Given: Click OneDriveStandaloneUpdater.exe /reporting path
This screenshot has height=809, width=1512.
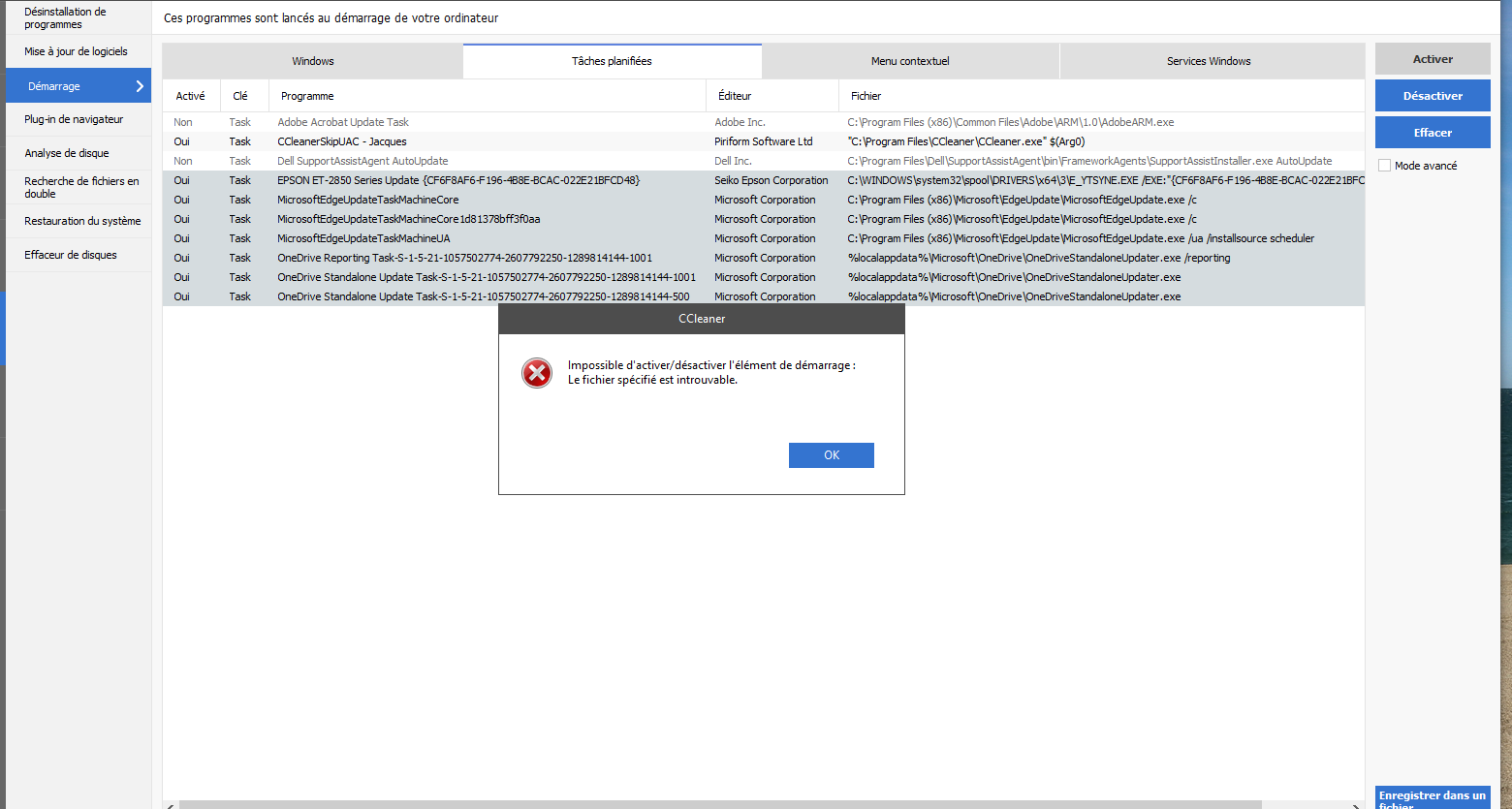Looking at the screenshot, I should pyautogui.click(x=1039, y=258).
